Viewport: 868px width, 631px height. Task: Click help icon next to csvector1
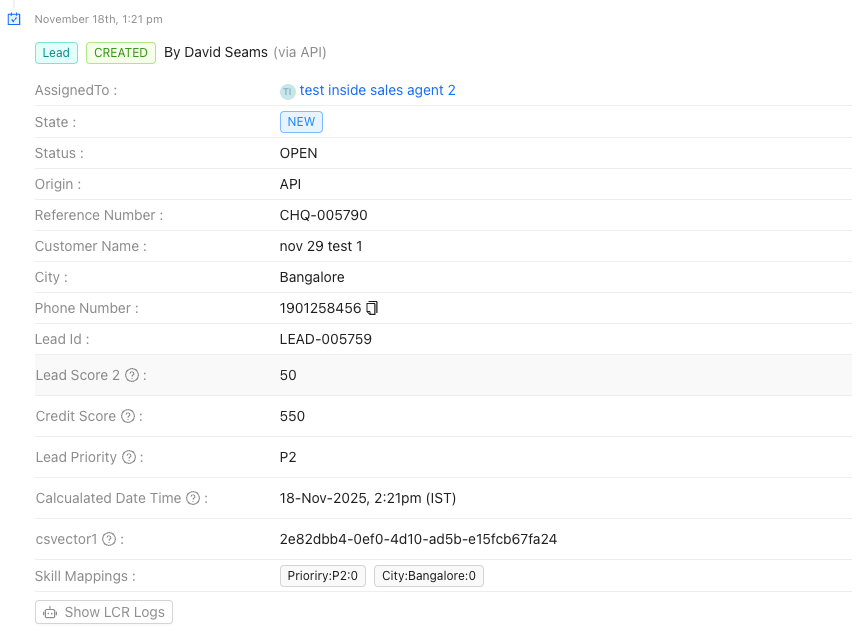[x=108, y=539]
